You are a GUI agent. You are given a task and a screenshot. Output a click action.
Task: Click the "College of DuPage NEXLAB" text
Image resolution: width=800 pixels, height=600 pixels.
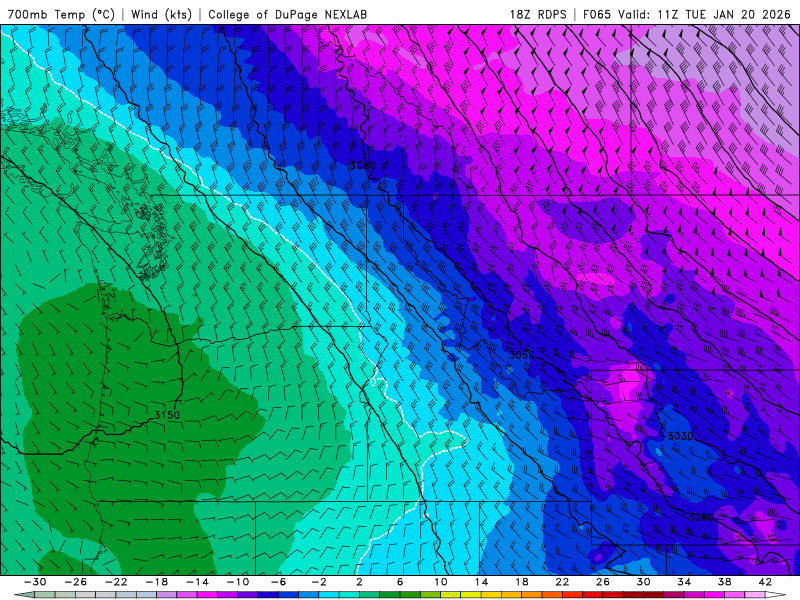(287, 14)
